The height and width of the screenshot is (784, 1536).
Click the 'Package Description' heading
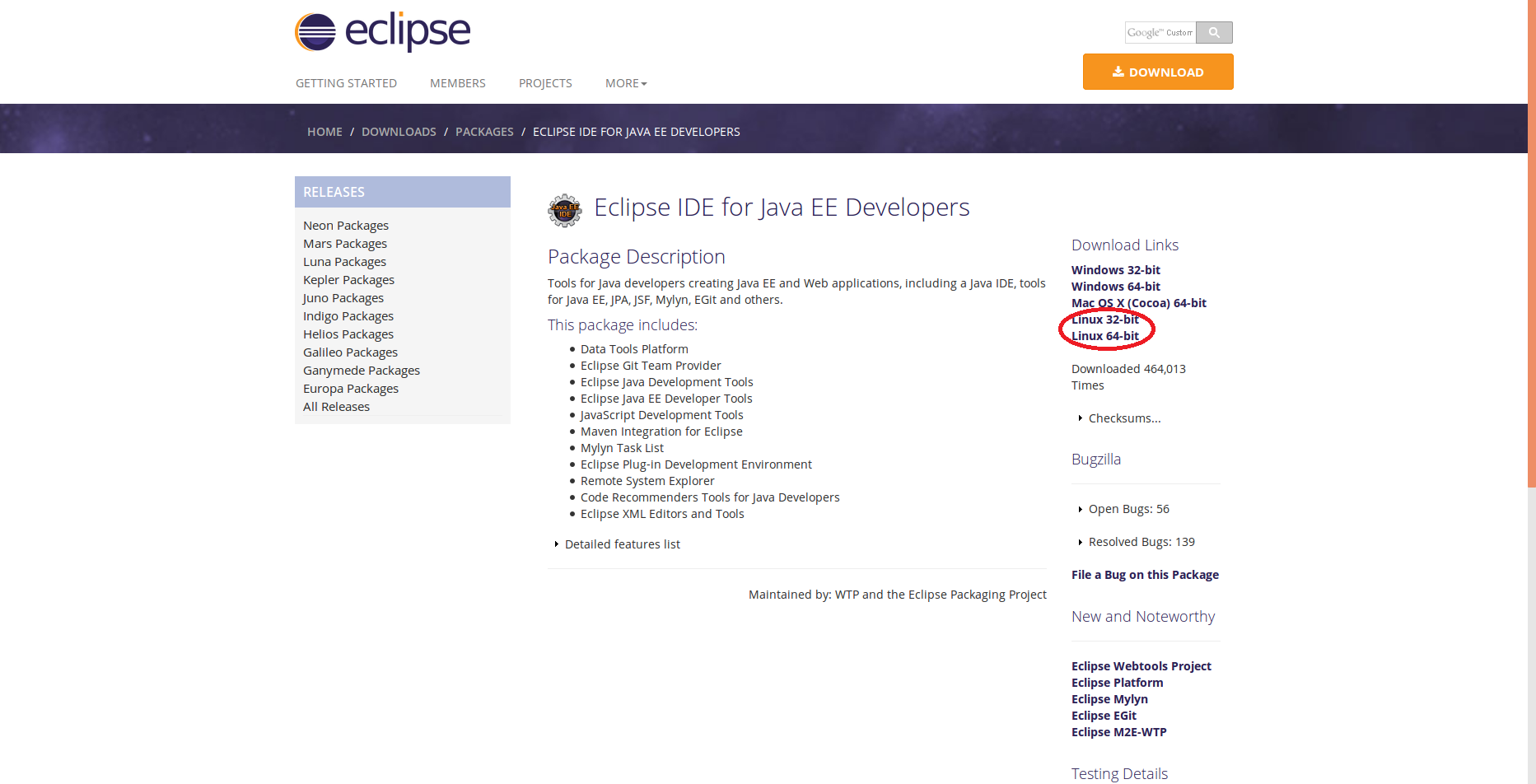click(x=637, y=257)
